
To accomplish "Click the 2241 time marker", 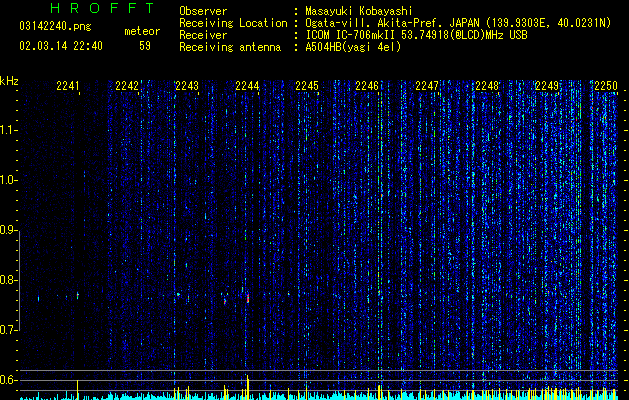I will 68,86.
